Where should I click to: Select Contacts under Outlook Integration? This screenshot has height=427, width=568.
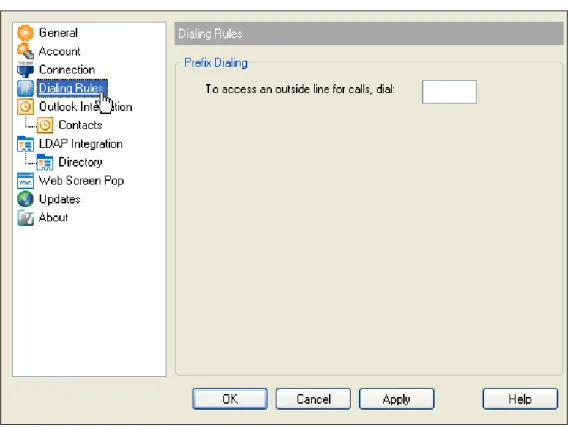pos(80,125)
